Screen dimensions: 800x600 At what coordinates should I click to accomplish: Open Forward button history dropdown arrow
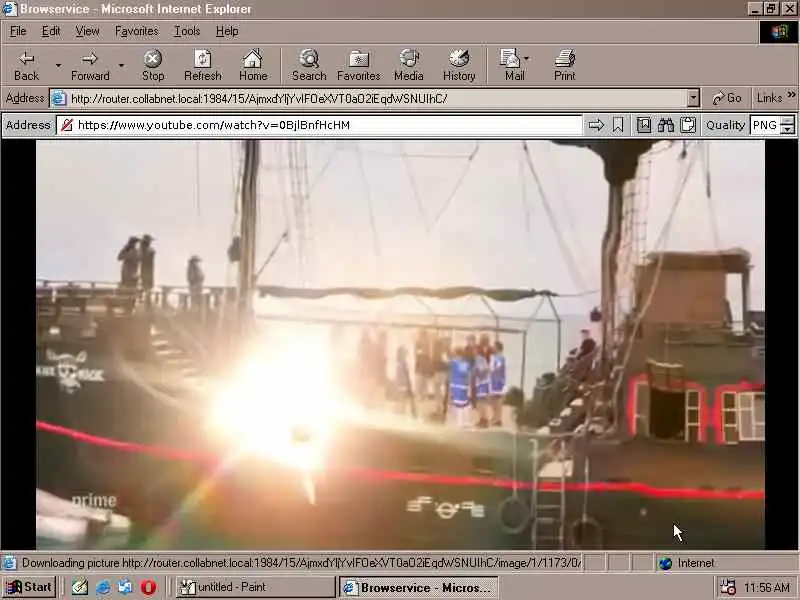click(x=121, y=65)
